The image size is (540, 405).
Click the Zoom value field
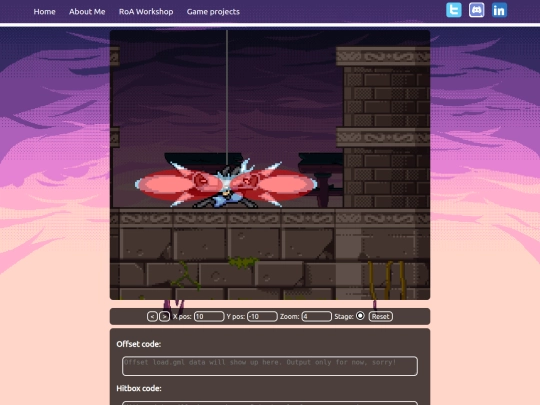(x=316, y=316)
